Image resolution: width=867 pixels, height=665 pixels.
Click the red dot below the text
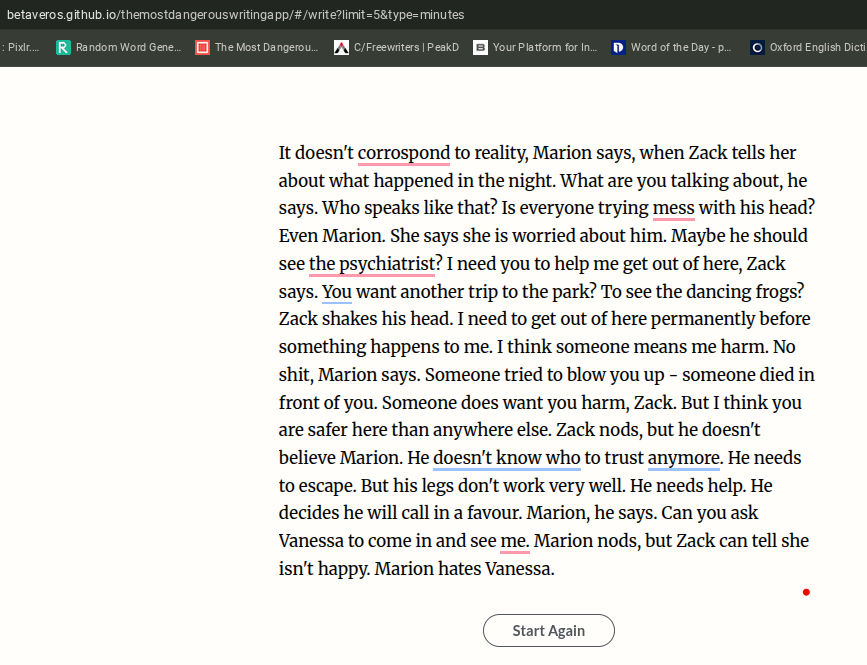[806, 592]
